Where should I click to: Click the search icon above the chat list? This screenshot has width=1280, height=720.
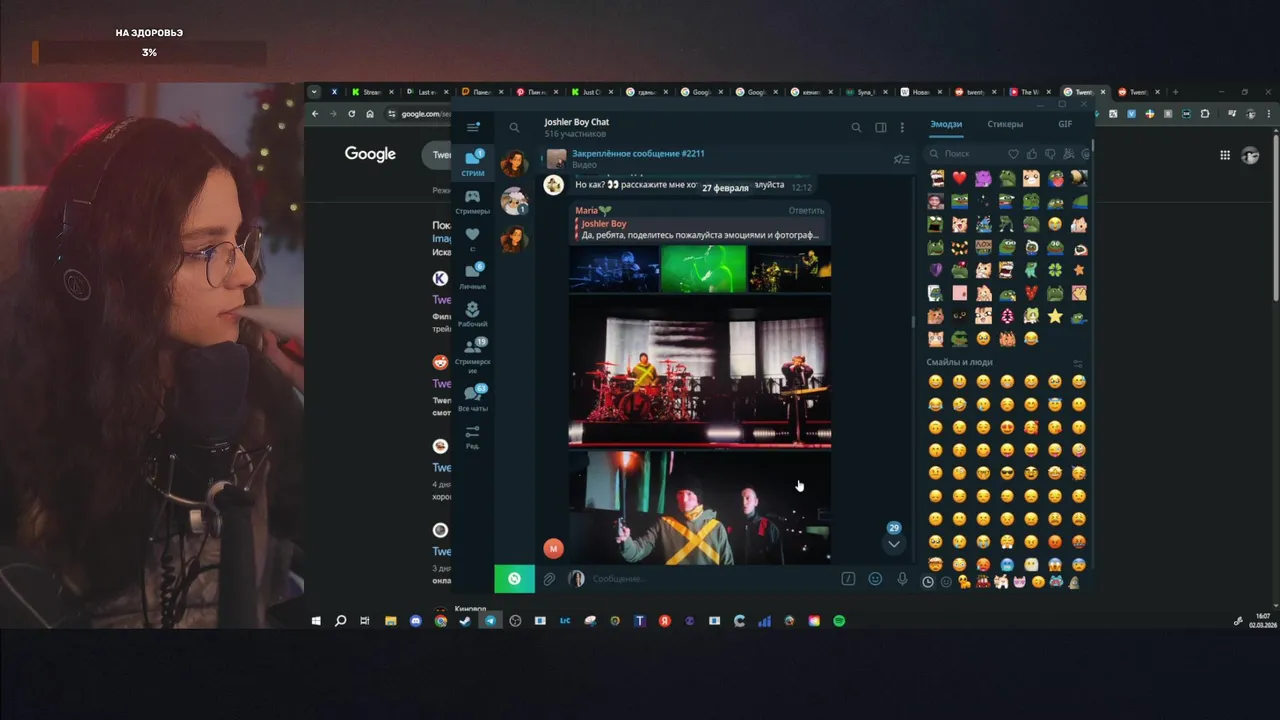point(514,127)
